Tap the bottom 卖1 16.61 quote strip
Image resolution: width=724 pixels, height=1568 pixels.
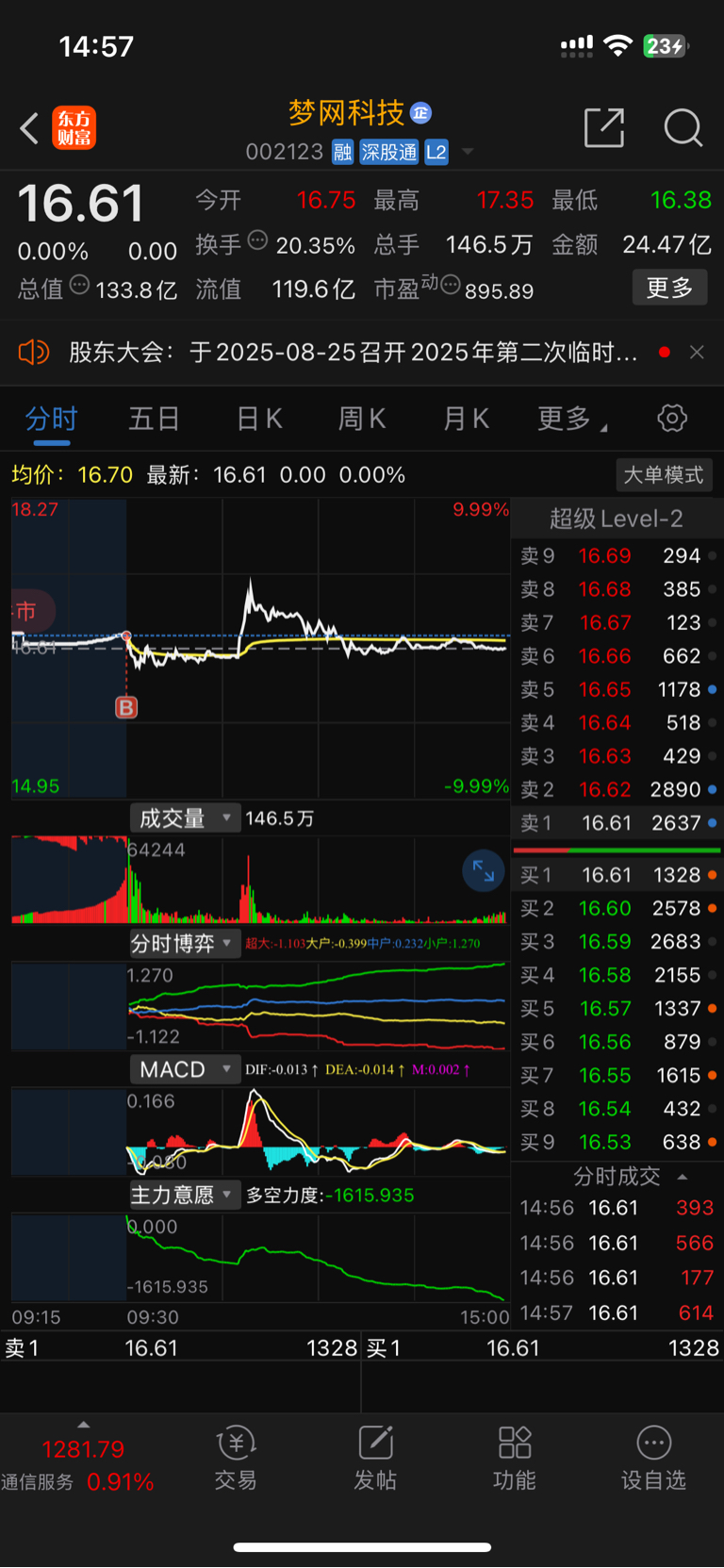coord(181,1348)
